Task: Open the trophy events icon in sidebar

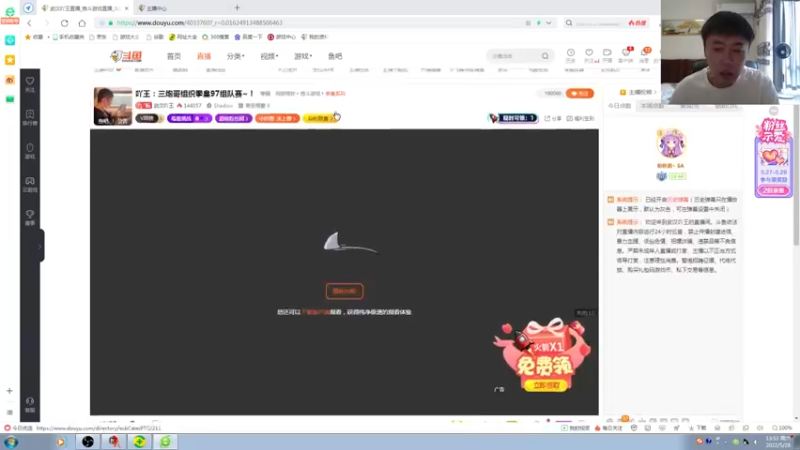Action: click(x=30, y=217)
